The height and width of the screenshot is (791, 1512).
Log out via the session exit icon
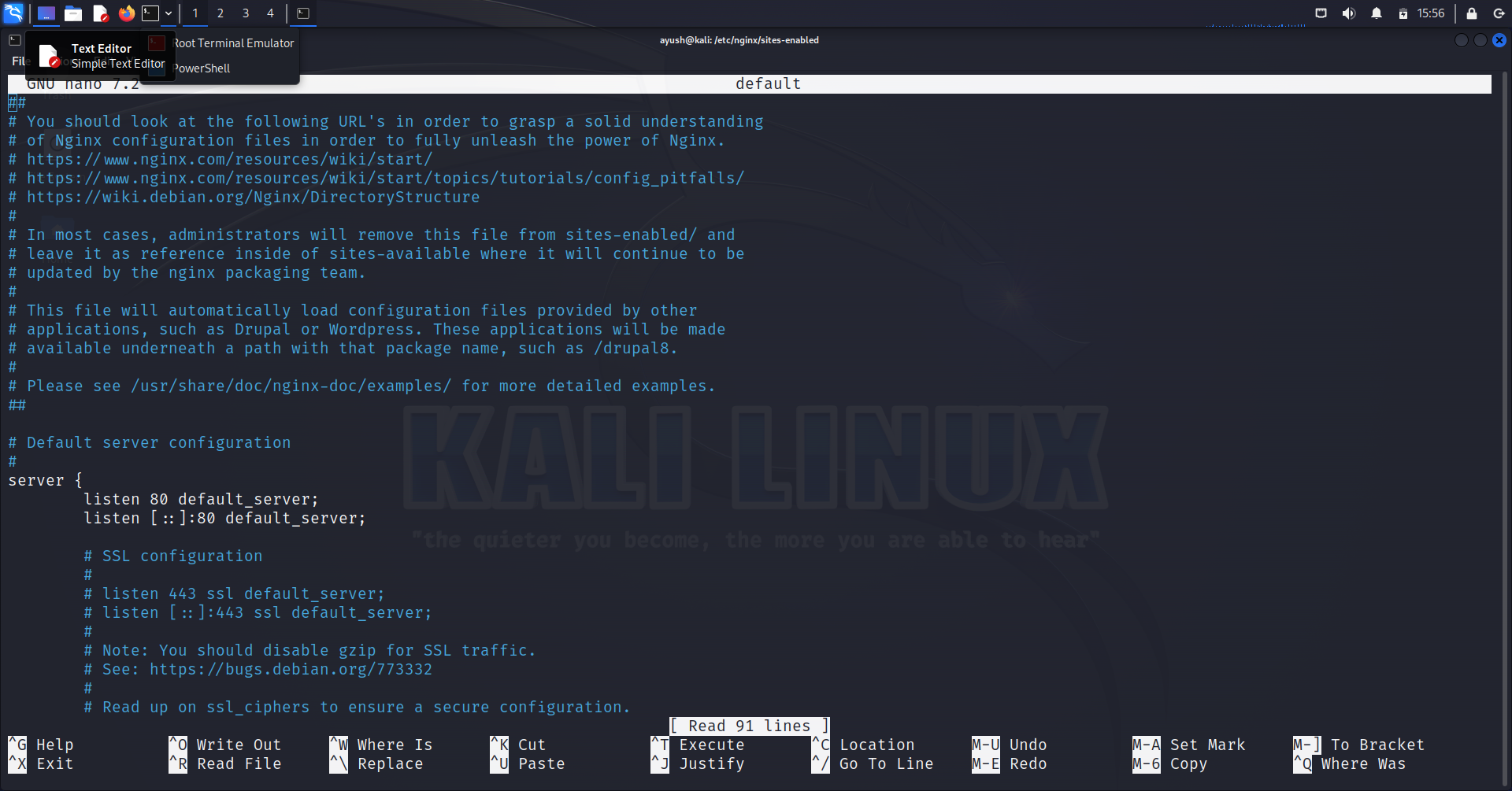[x=1498, y=13]
